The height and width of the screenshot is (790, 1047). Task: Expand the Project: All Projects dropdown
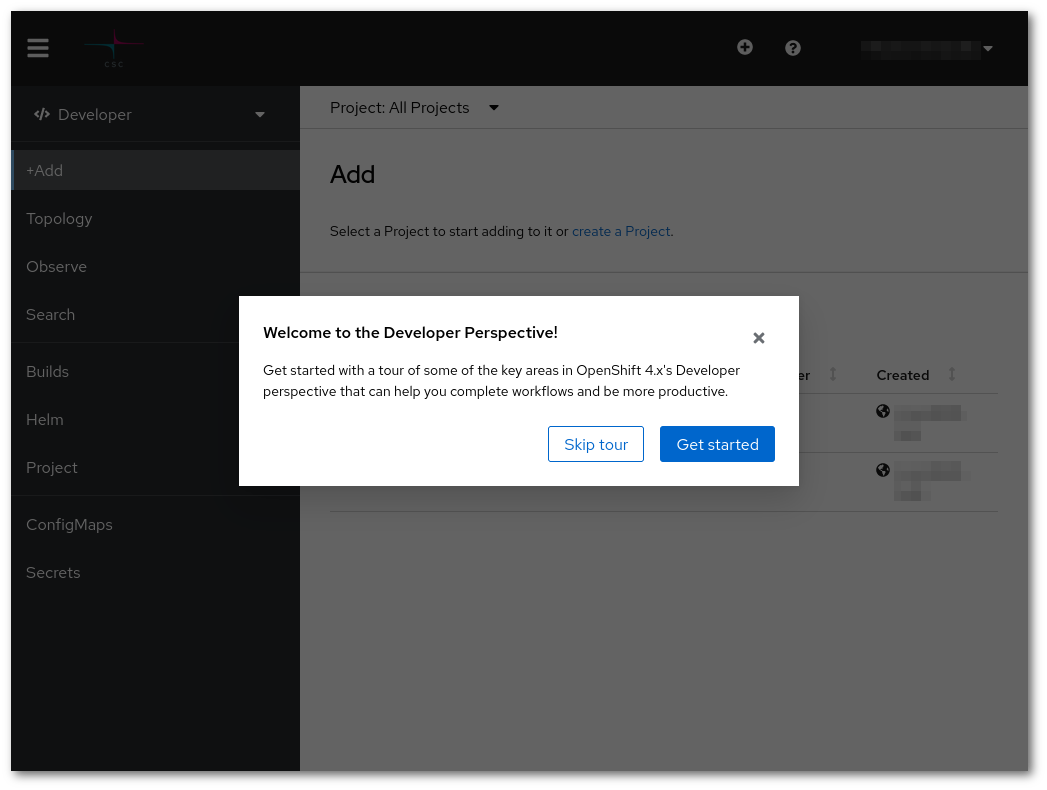[x=414, y=108]
